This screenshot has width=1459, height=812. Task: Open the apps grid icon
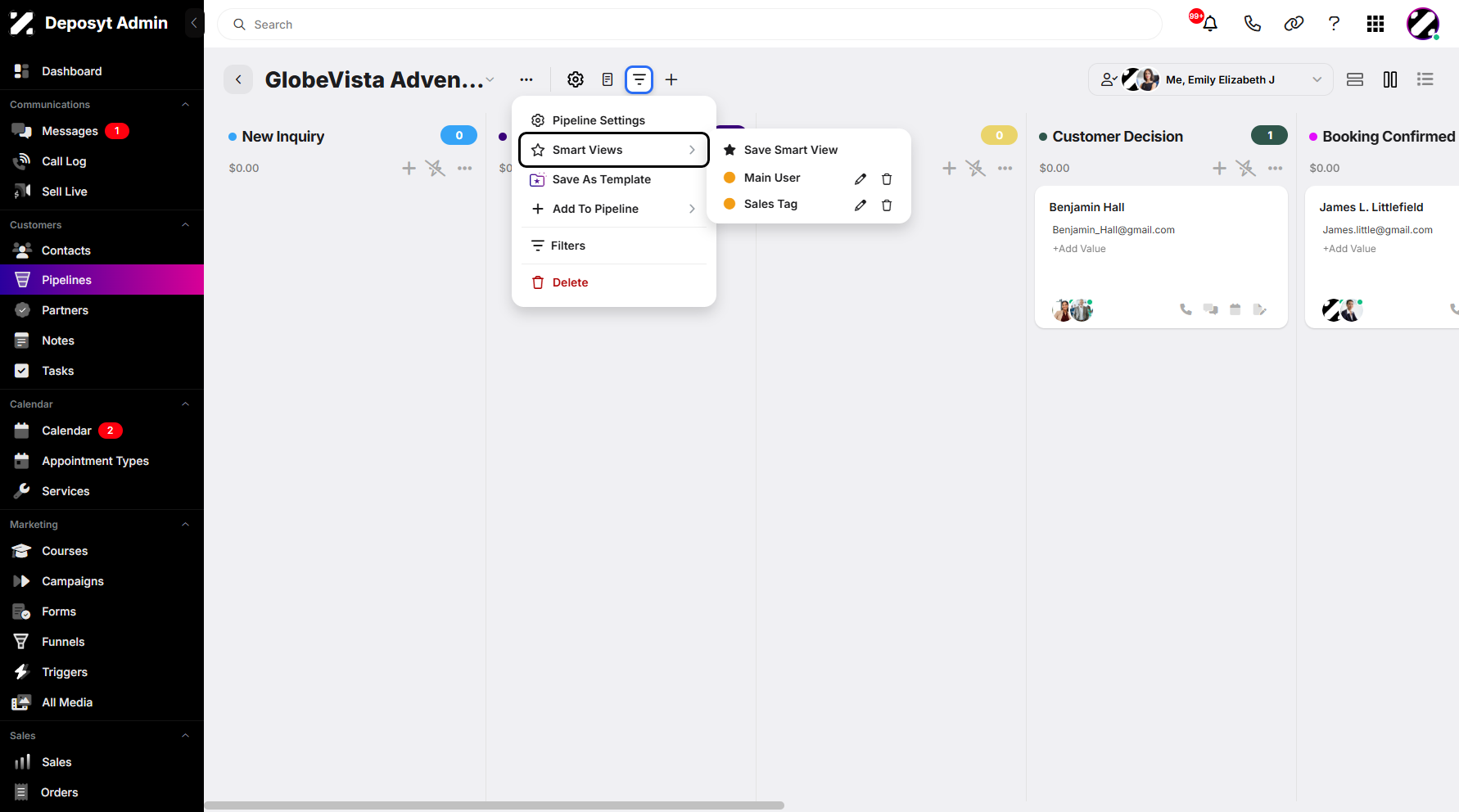(1375, 24)
